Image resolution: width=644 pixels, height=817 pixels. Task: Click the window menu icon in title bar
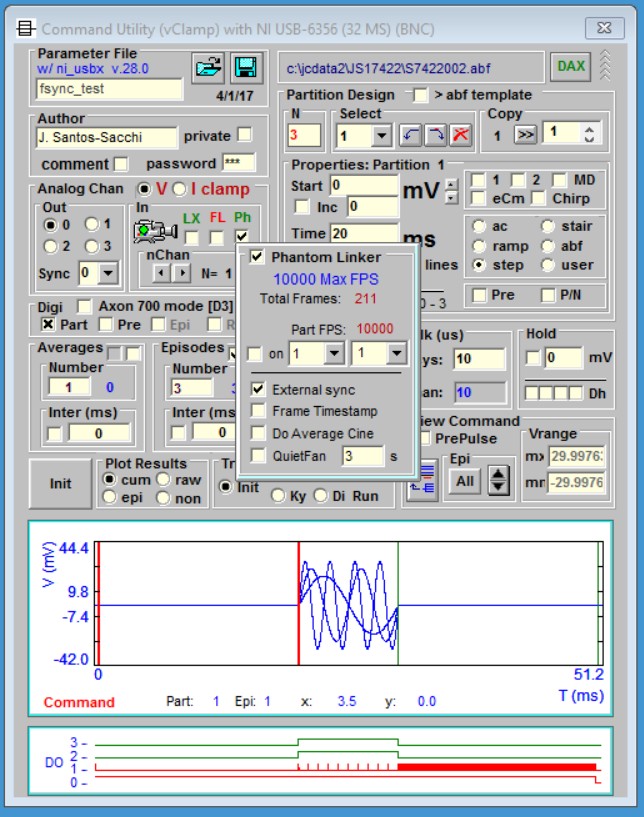[26, 28]
